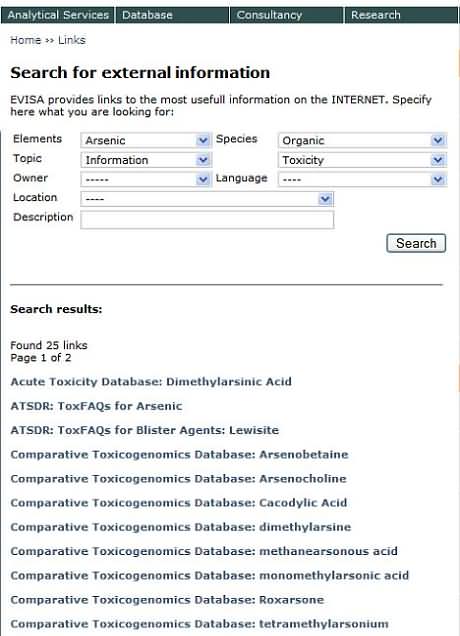
Task: Expand the Topic dropdown set to Information
Action: tap(146, 160)
